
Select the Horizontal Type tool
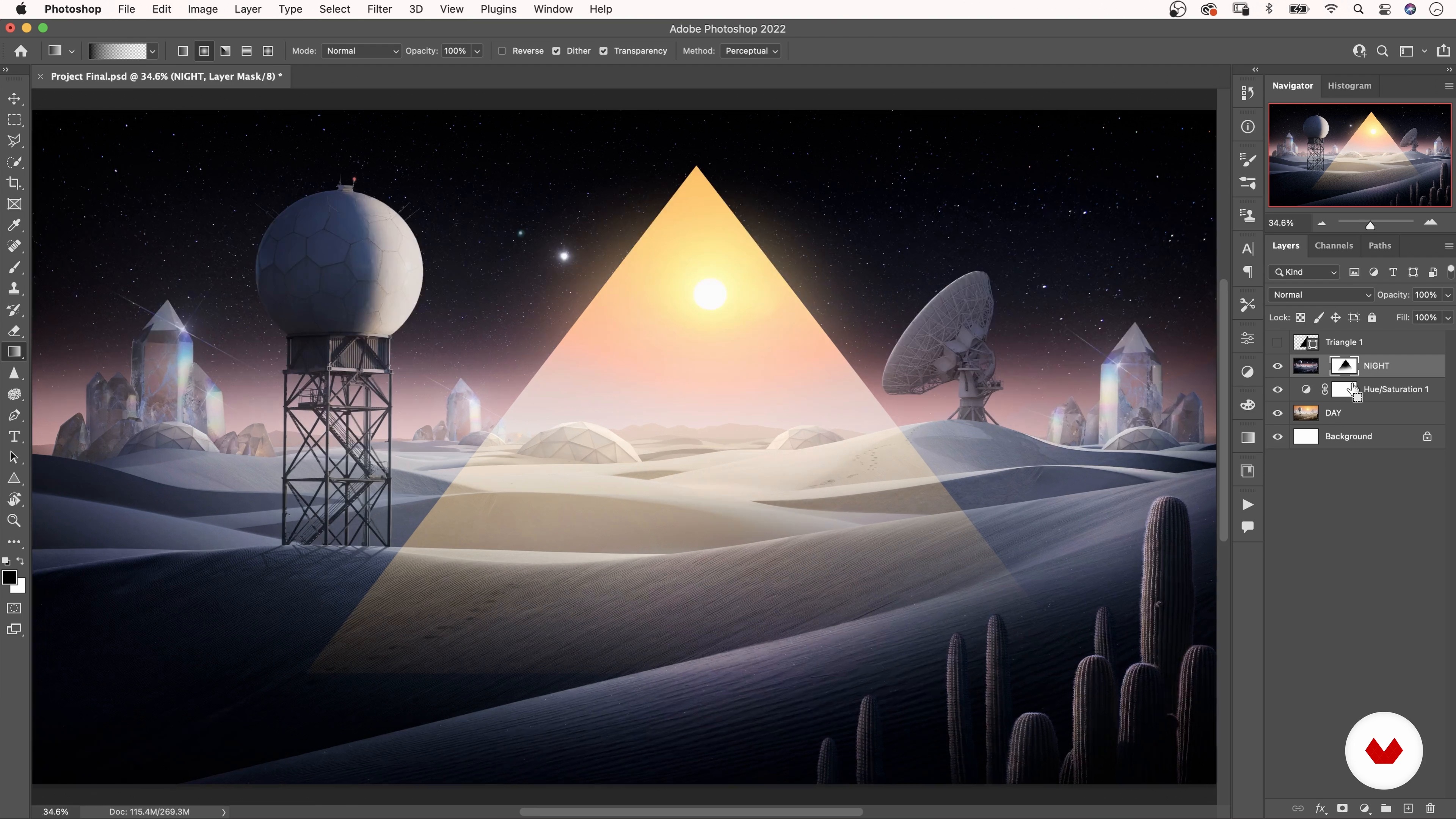pos(14,436)
